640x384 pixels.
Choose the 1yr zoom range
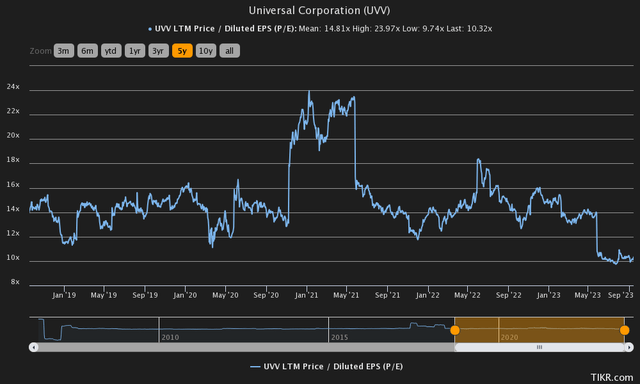135,51
